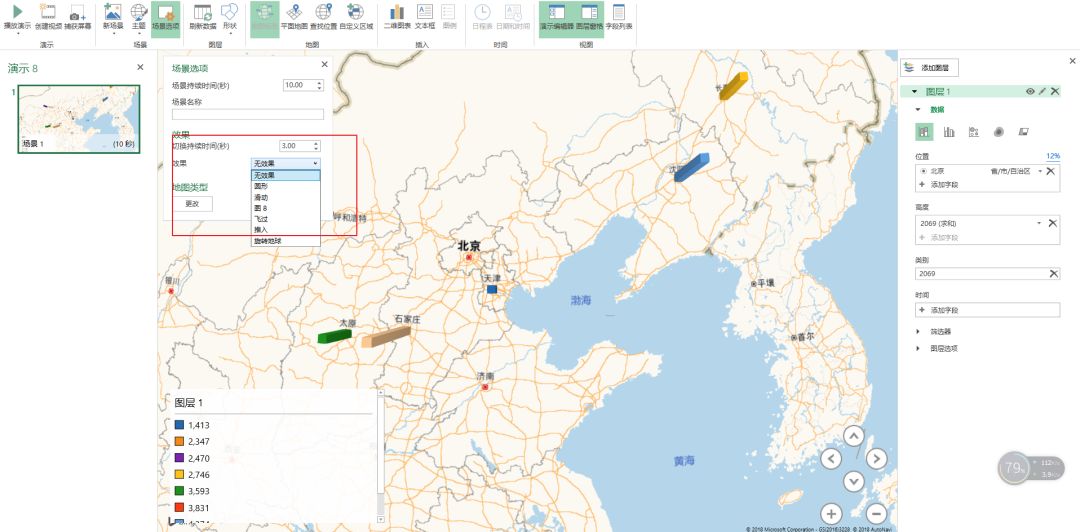1080x532 pixels.
Task: Select clustered column chart type icon
Action: pos(949,132)
